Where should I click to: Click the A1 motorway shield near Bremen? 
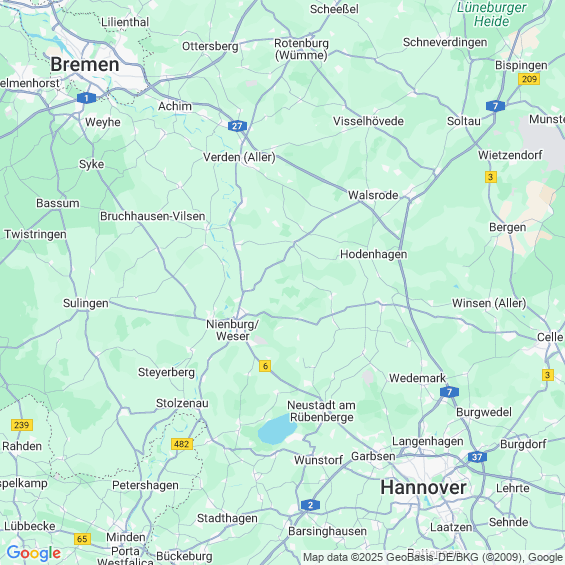[x=86, y=98]
